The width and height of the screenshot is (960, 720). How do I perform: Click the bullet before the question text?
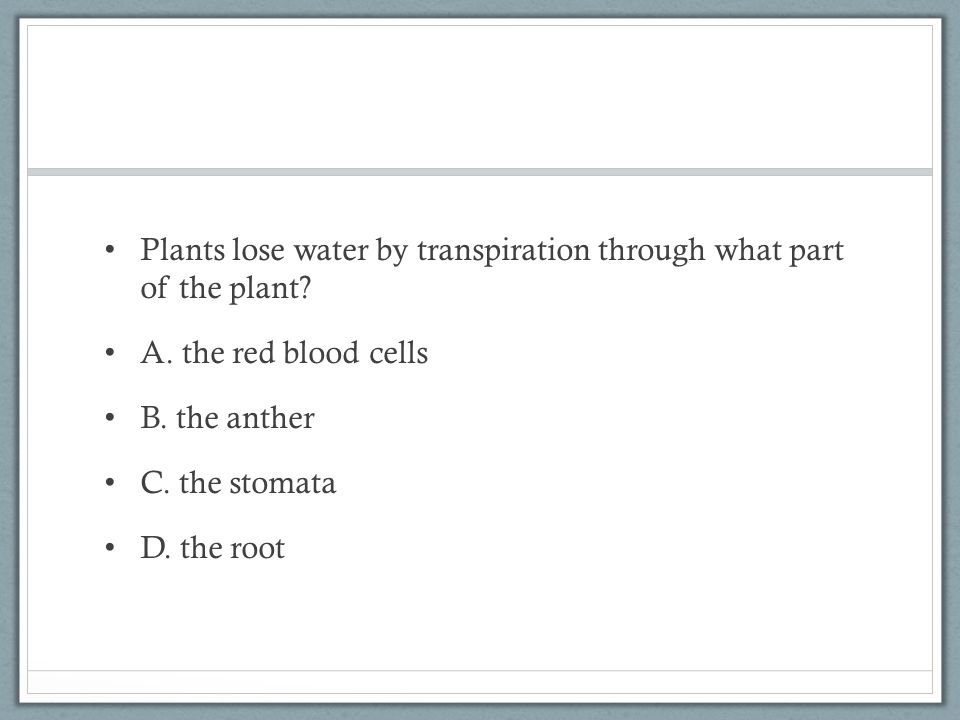pyautogui.click(x=110, y=250)
